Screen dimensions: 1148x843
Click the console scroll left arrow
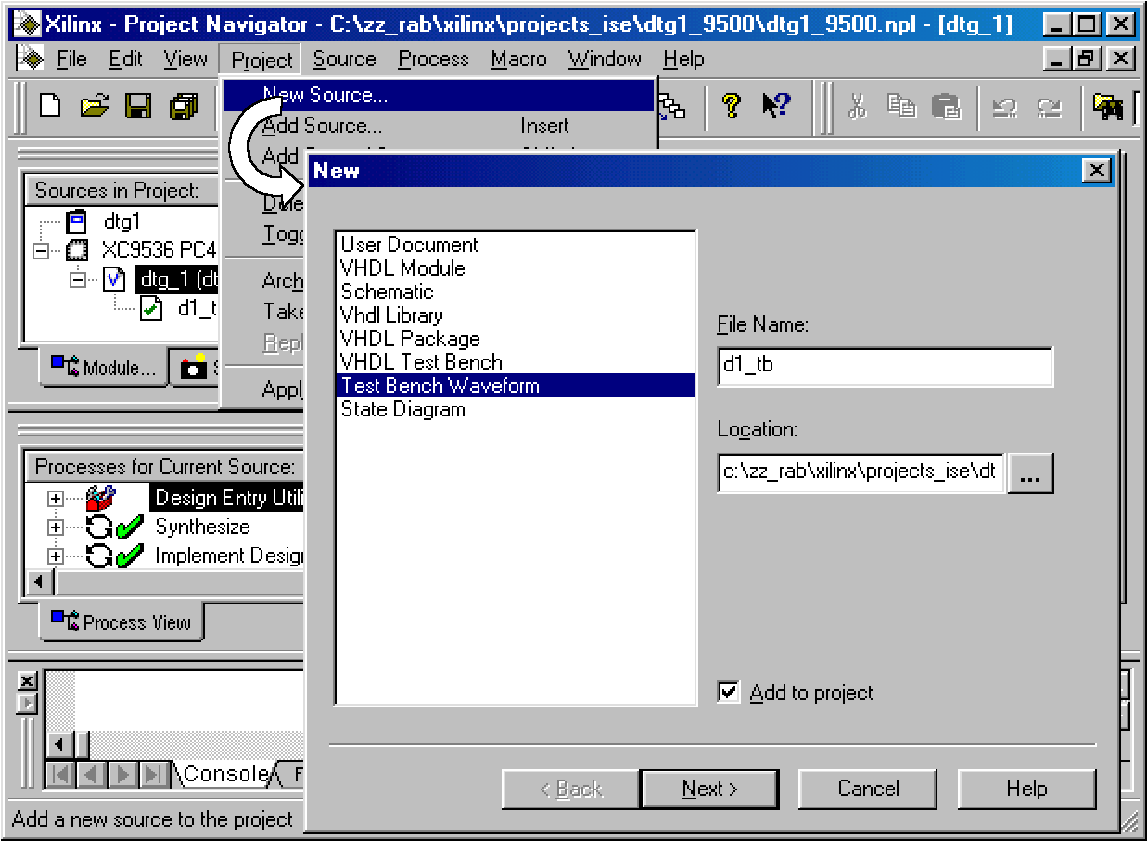pyautogui.click(x=59, y=746)
